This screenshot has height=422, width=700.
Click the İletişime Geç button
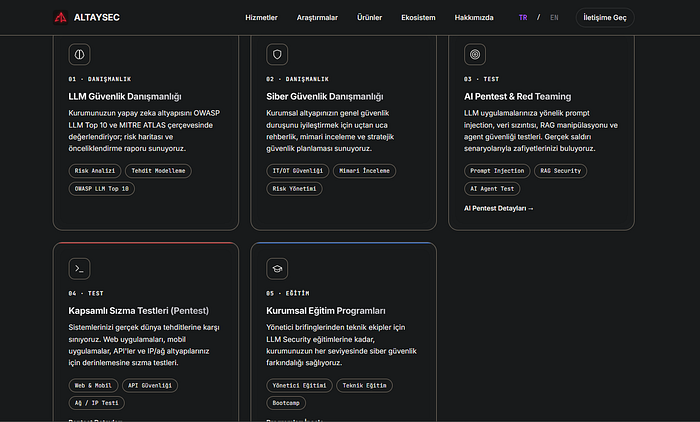click(x=605, y=17)
